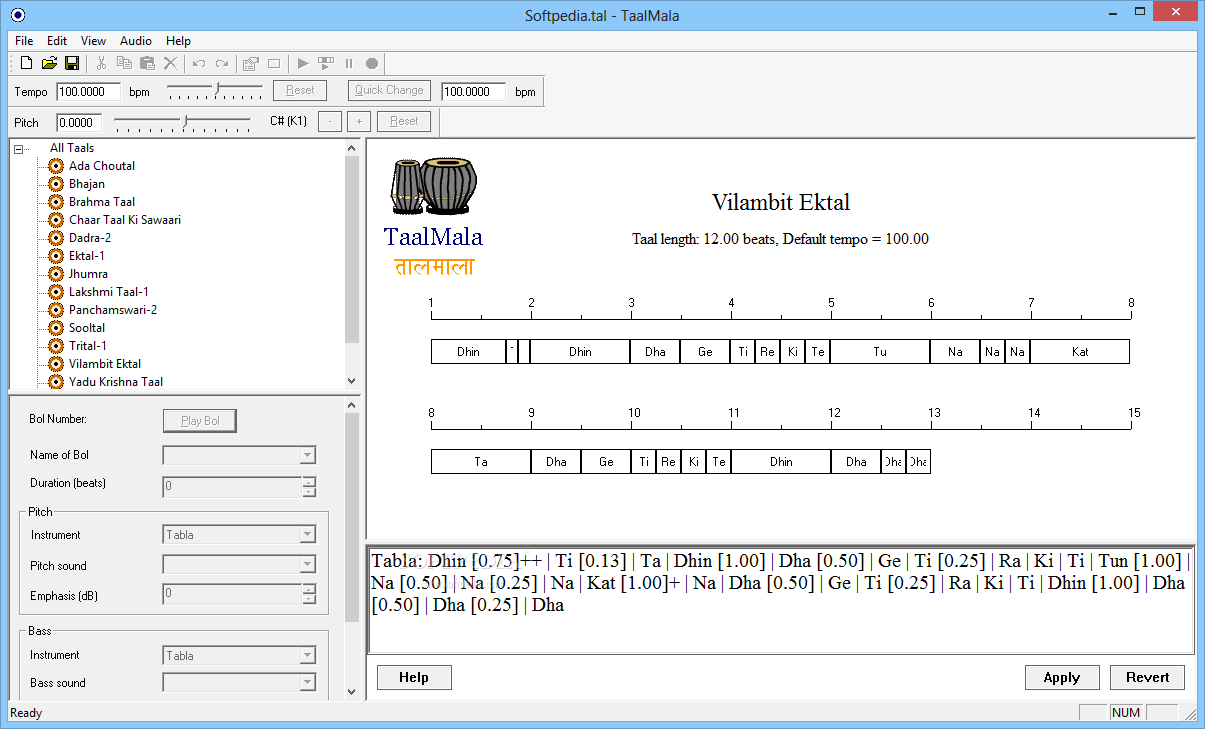Click the round Stop/Record toolbar icon
1205x729 pixels.
(372, 63)
